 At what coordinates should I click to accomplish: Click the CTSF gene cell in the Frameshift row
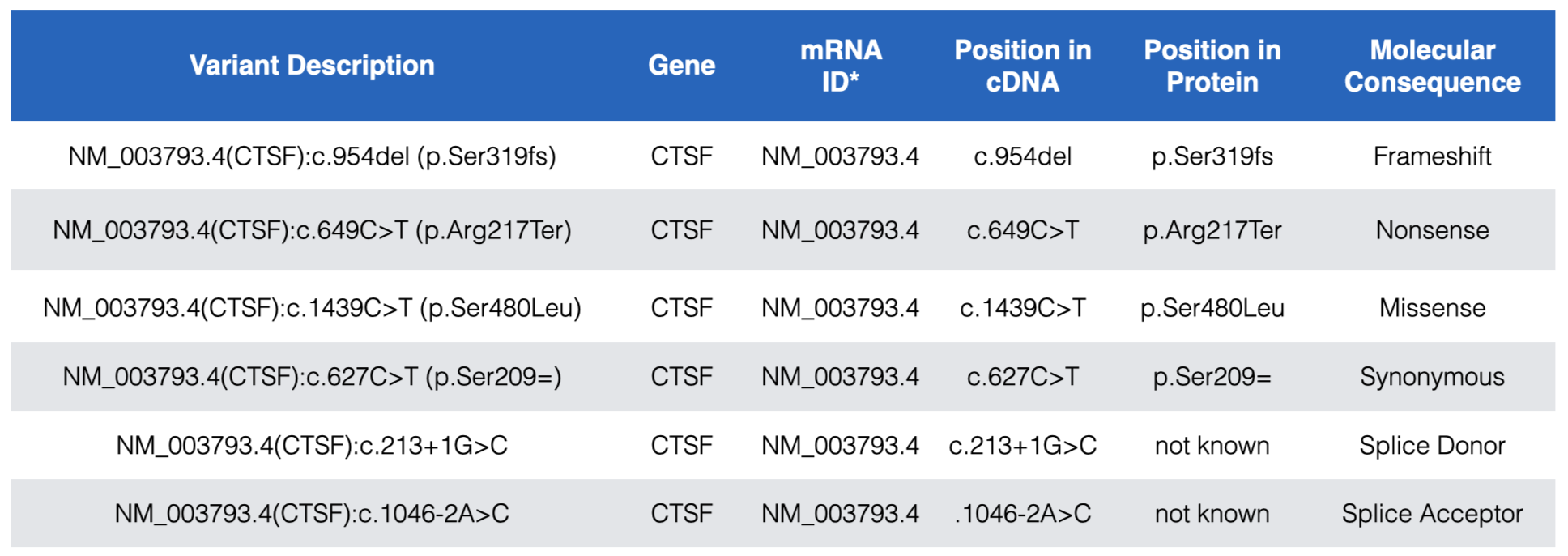(681, 156)
